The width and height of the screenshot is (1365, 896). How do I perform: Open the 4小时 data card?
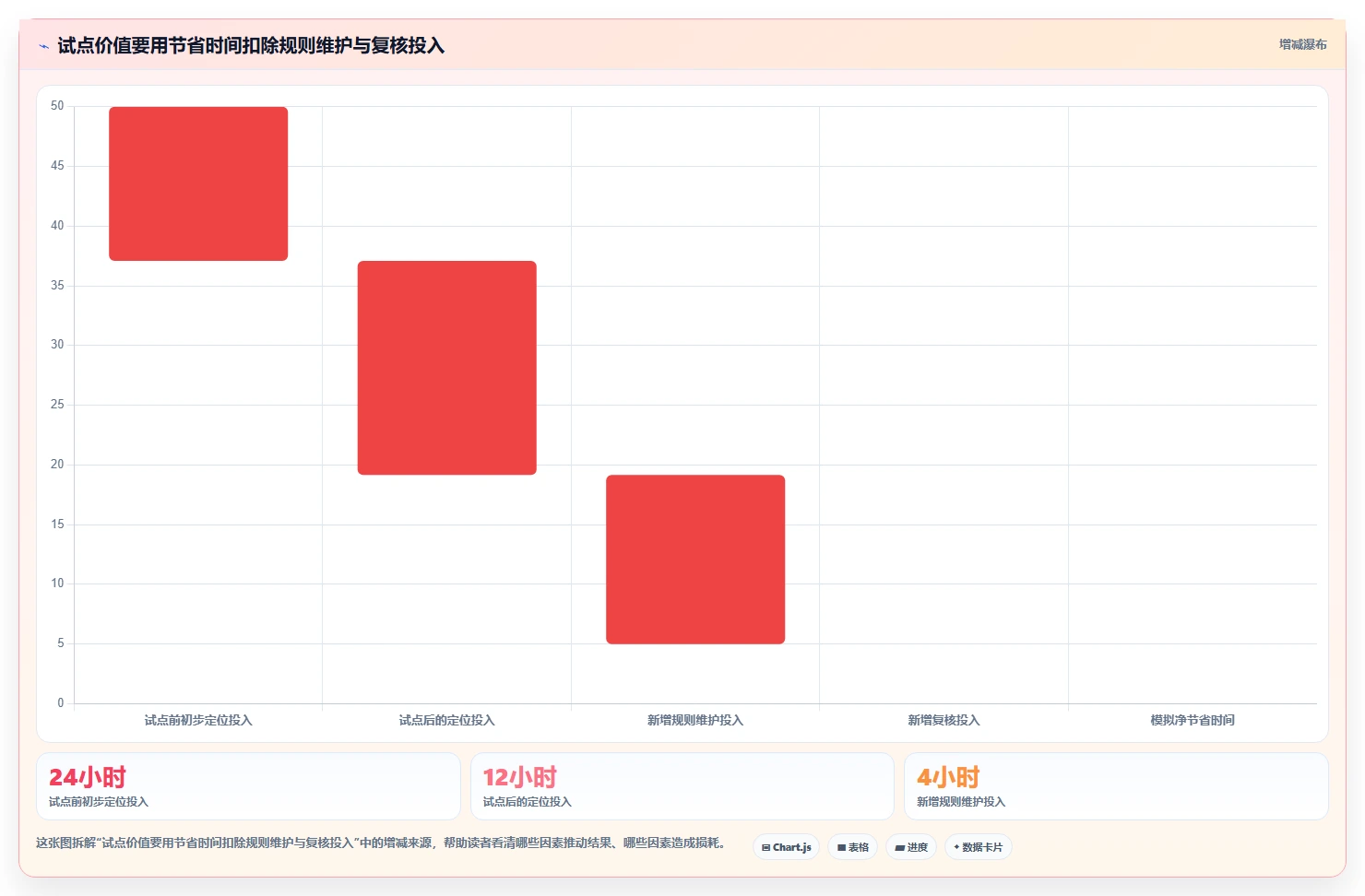[1116, 786]
